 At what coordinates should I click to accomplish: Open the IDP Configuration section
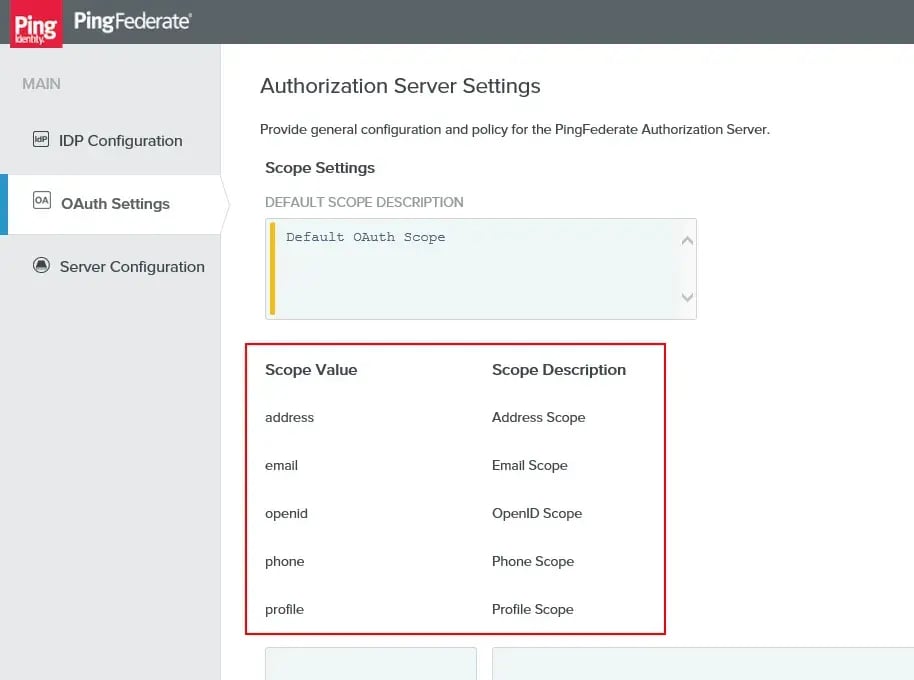coord(120,140)
